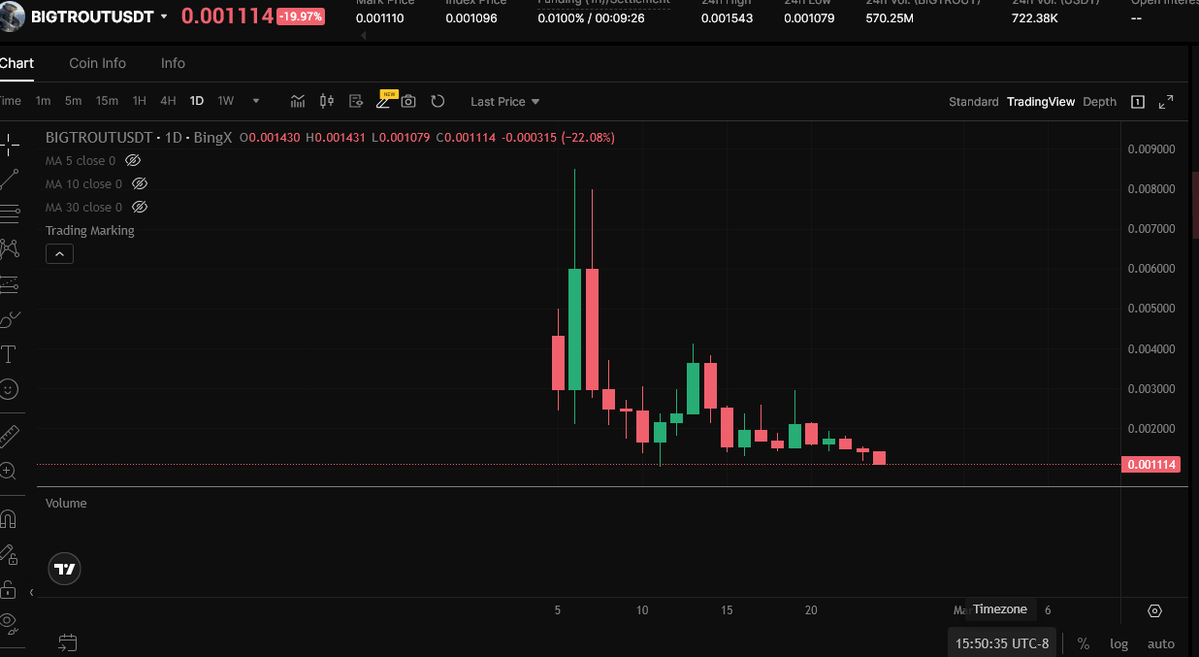Open the order display settings icon
The image size is (1199, 657).
[x=356, y=101]
